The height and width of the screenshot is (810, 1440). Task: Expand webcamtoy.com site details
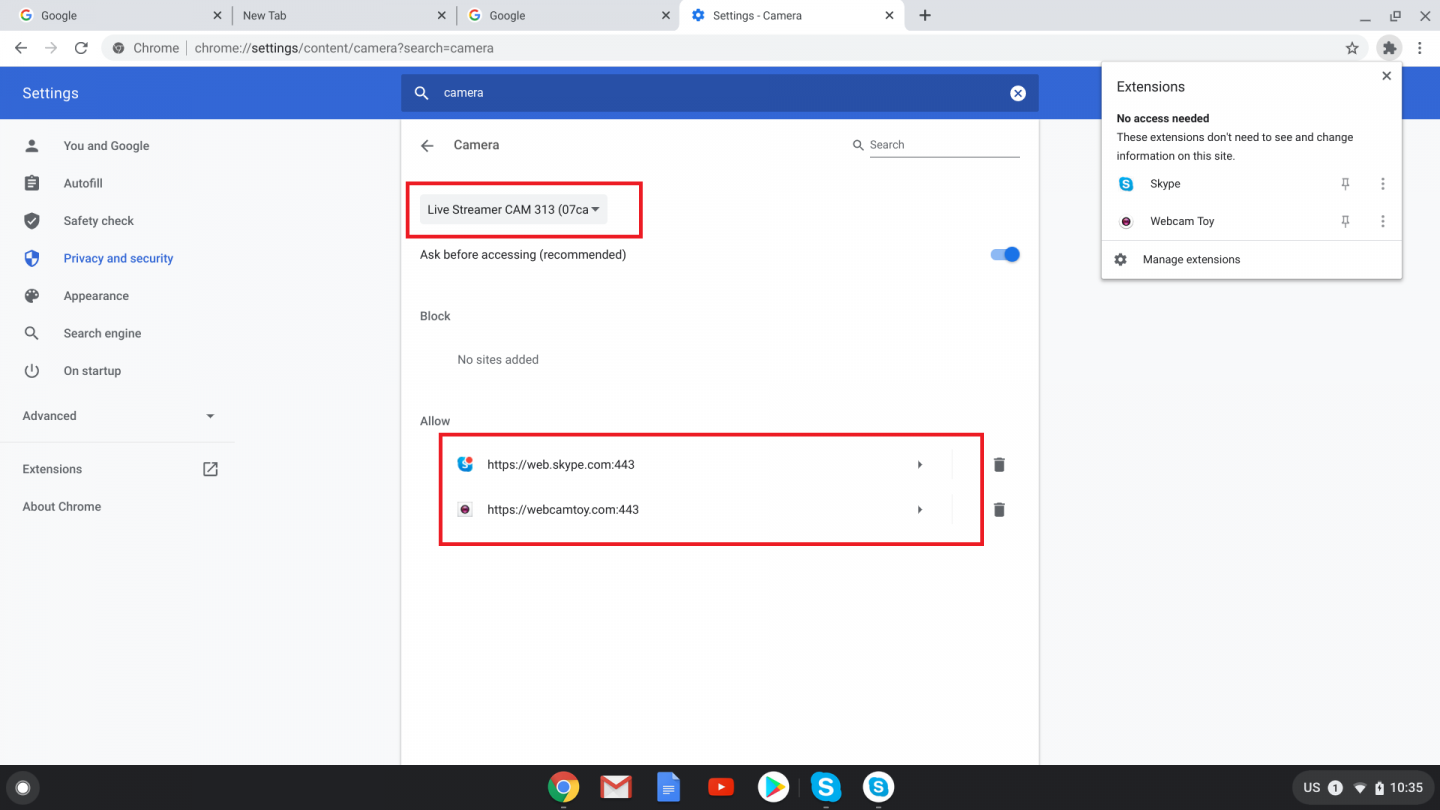pyautogui.click(x=919, y=510)
